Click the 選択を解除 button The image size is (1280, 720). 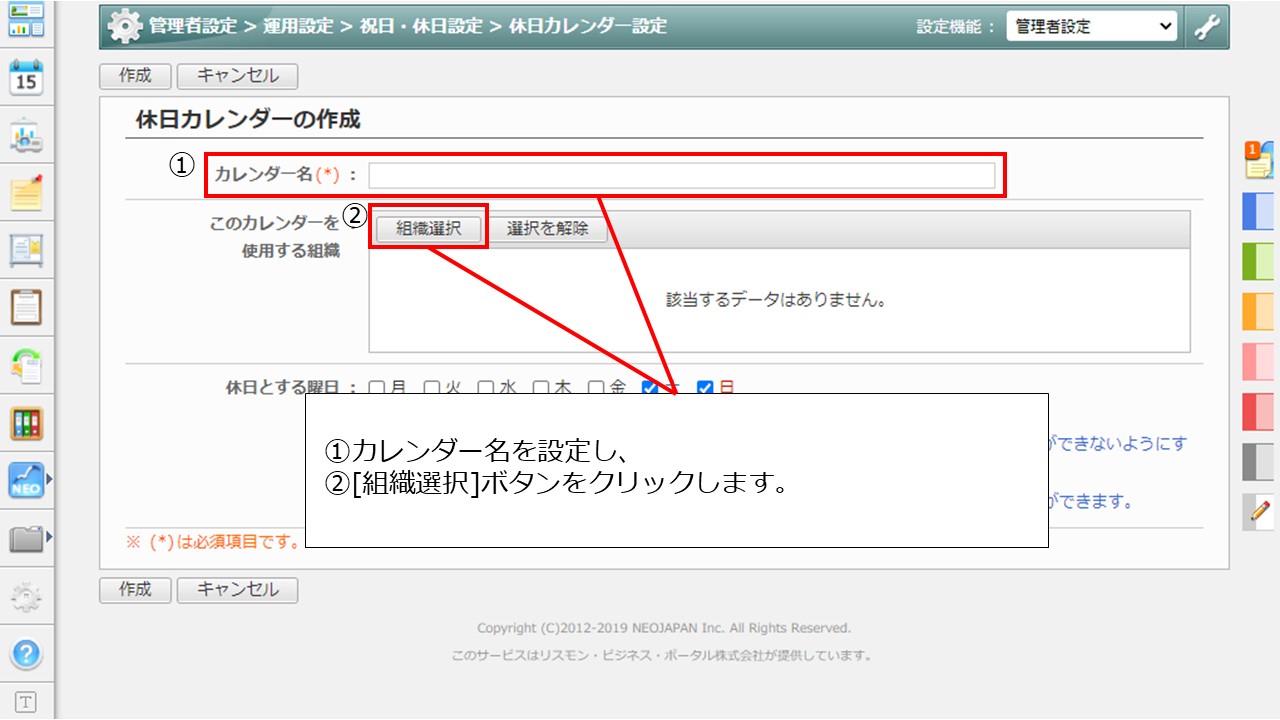click(547, 228)
